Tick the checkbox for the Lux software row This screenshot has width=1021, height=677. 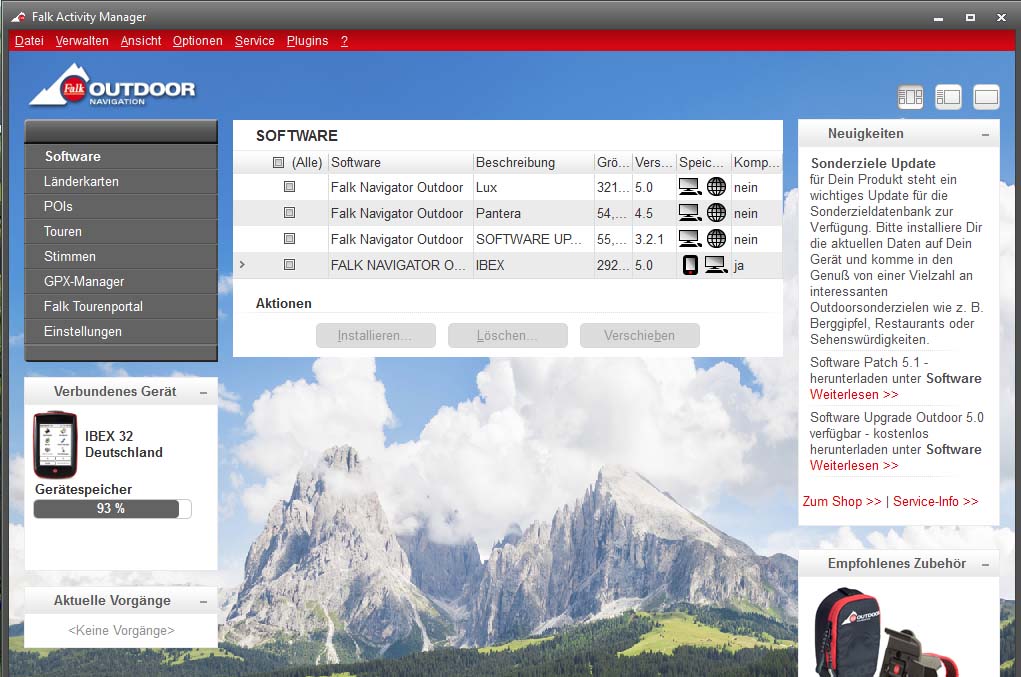tap(289, 187)
